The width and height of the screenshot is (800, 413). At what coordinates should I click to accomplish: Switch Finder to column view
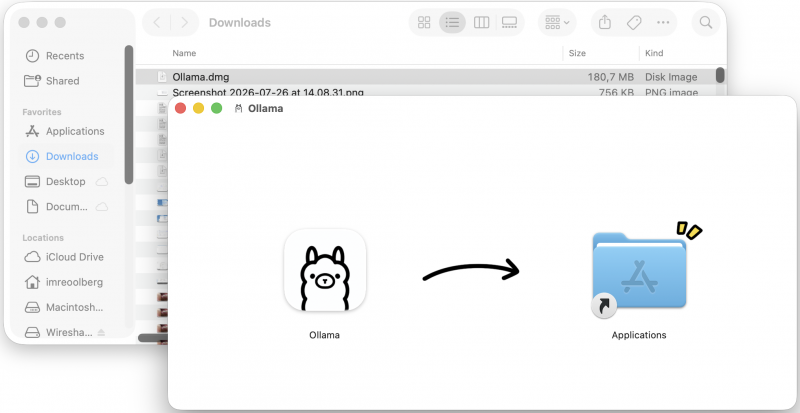tap(481, 22)
